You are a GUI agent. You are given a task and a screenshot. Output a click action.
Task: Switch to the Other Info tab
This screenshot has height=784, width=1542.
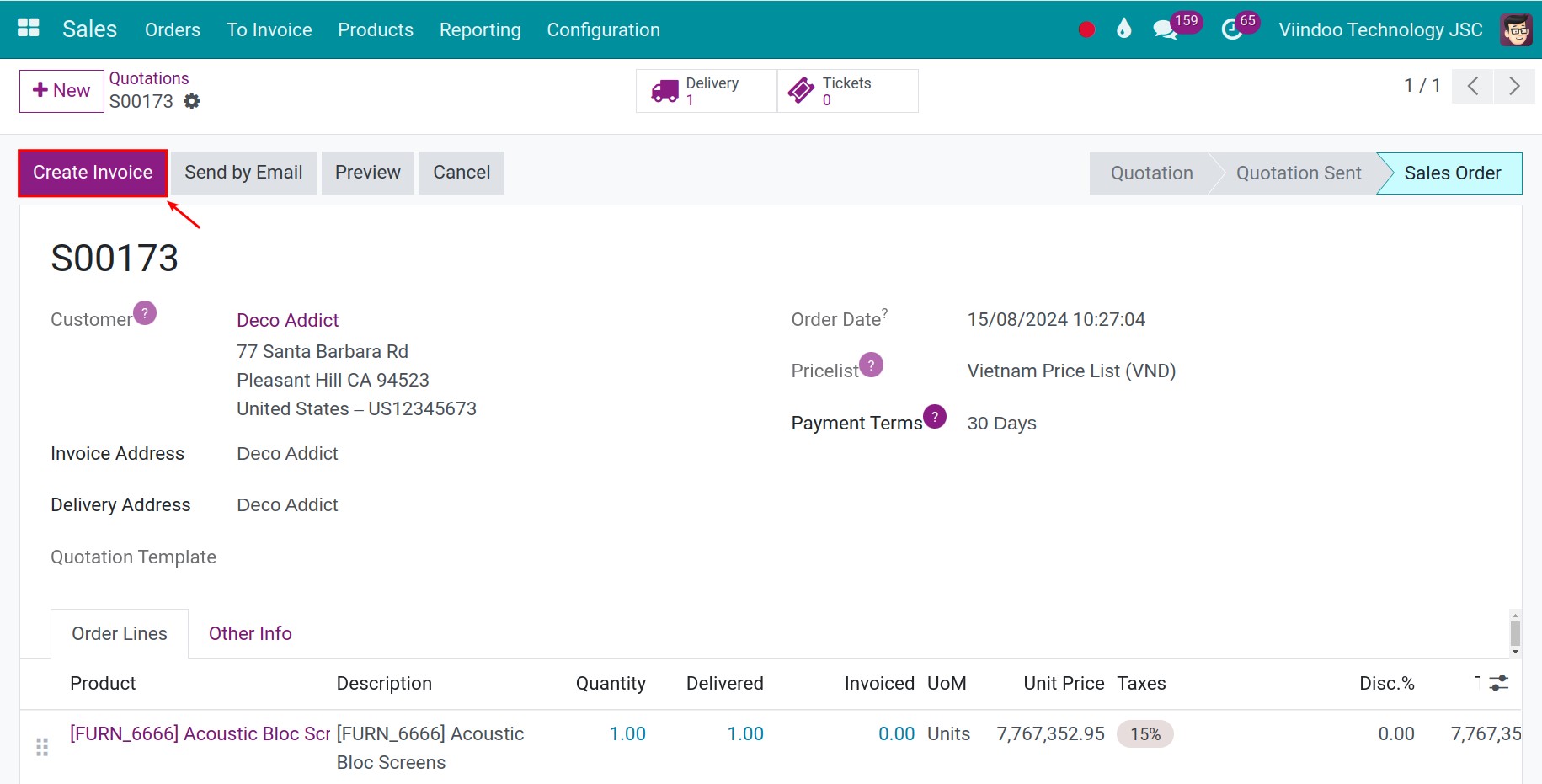tap(250, 633)
